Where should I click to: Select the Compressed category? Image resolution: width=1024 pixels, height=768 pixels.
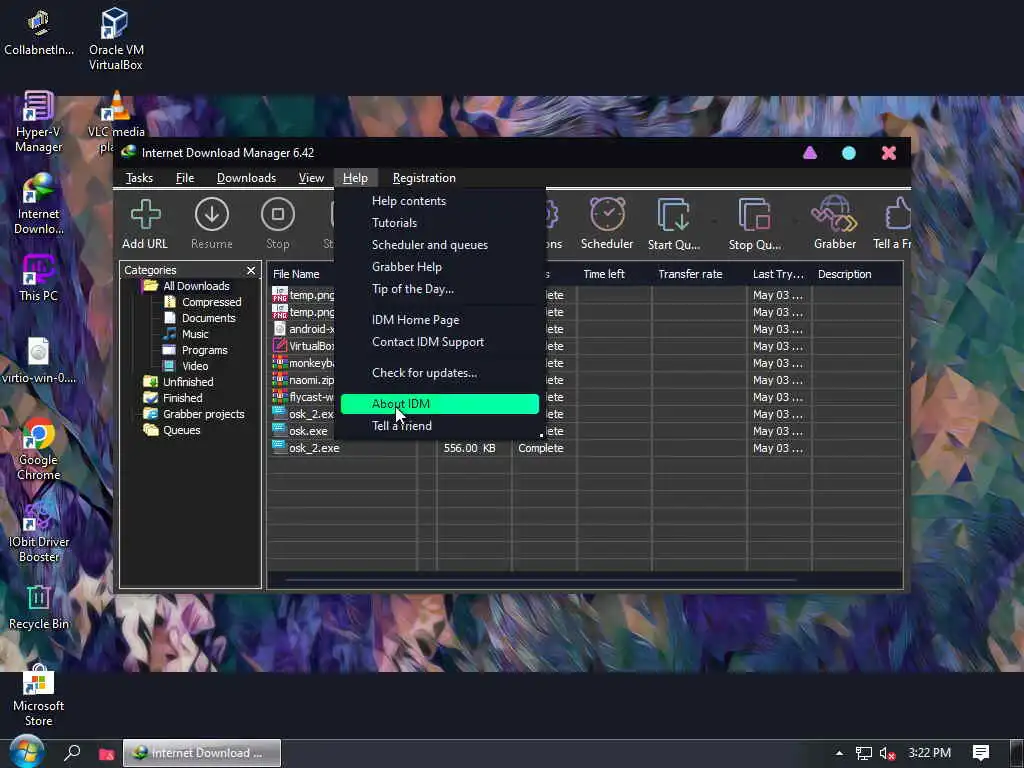(x=202, y=302)
